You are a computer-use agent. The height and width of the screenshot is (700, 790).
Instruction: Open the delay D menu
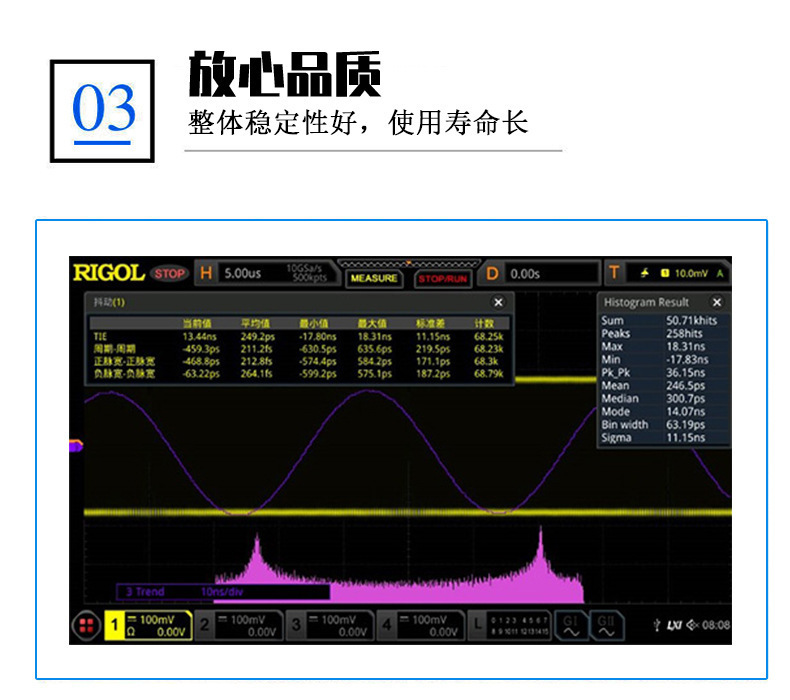pos(492,274)
